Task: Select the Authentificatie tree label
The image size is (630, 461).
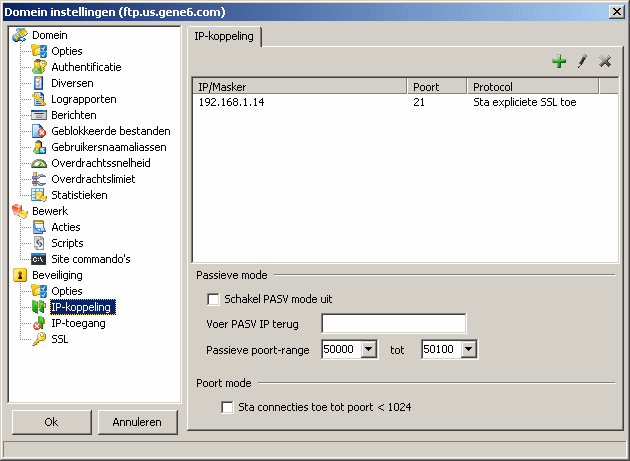Action: 86,67
